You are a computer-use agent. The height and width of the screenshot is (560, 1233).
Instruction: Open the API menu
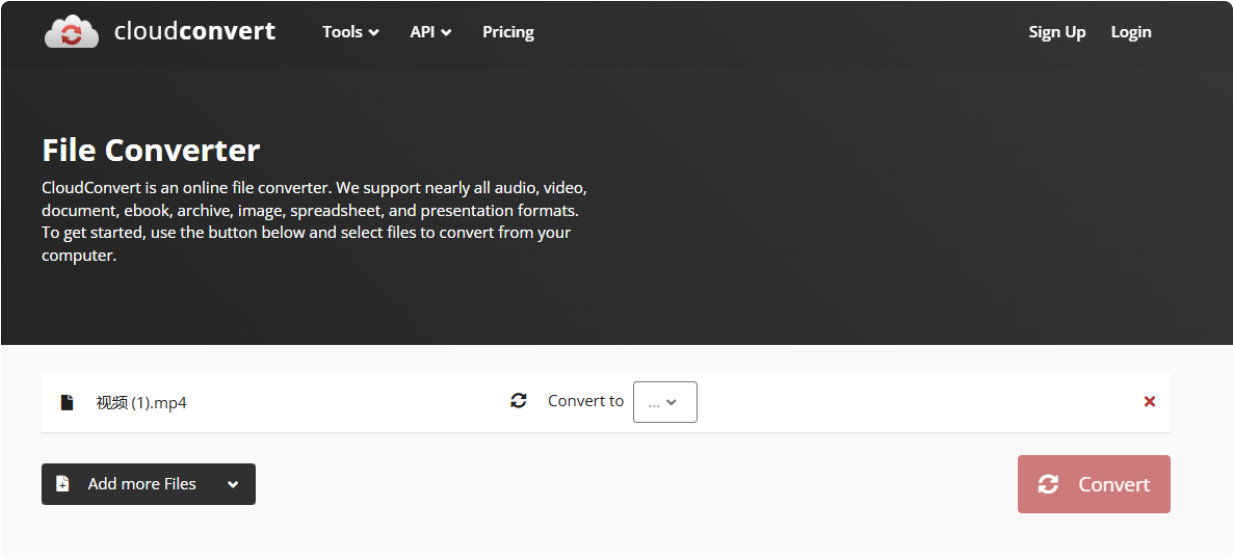pos(431,32)
